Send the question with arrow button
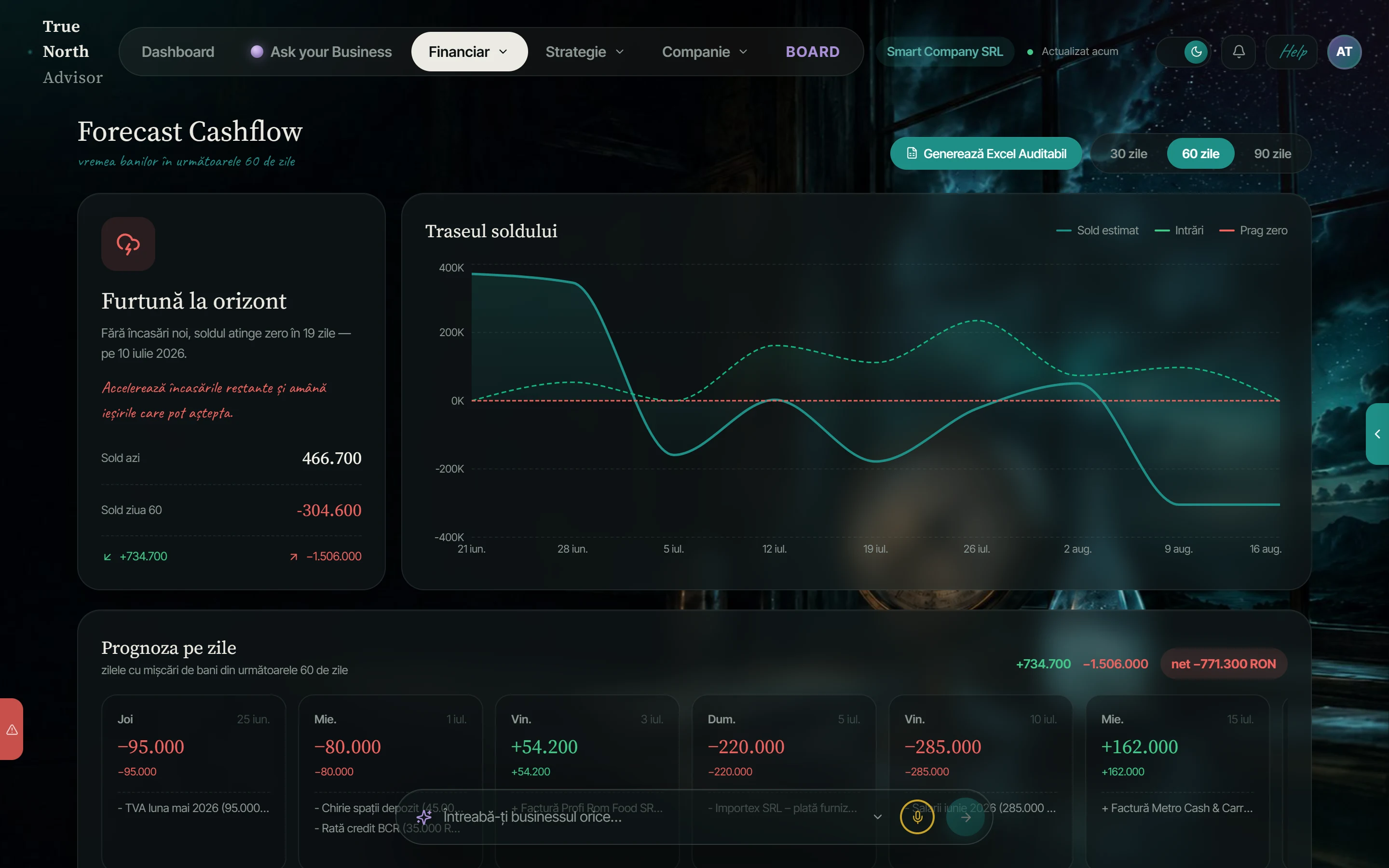1389x868 pixels. pyautogui.click(x=966, y=817)
